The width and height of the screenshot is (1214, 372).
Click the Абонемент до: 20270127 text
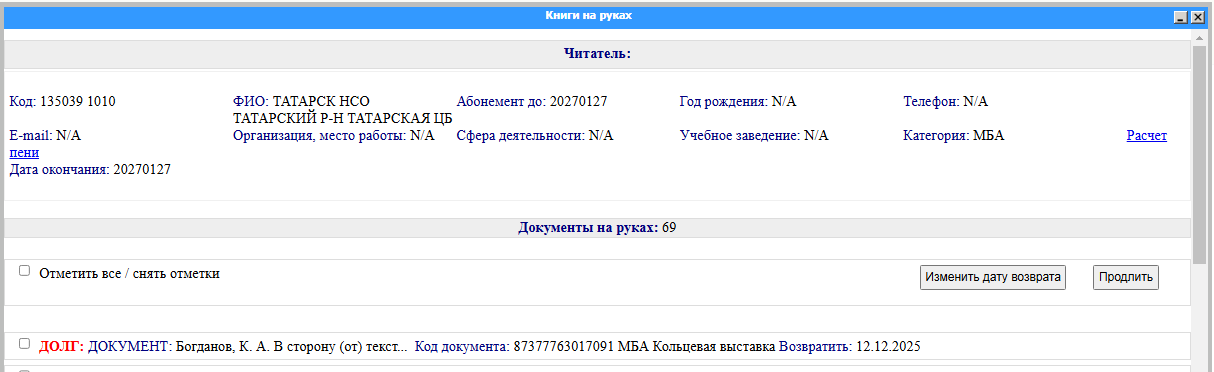[532, 102]
